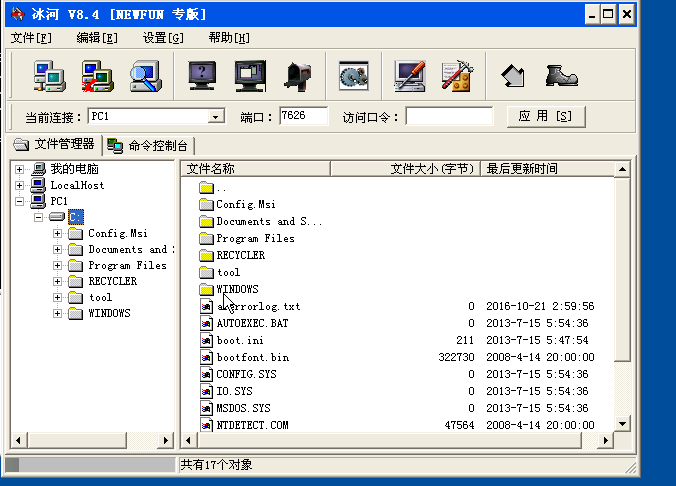Switch to the 文件管理器 tab
The height and width of the screenshot is (486, 676).
click(54, 144)
